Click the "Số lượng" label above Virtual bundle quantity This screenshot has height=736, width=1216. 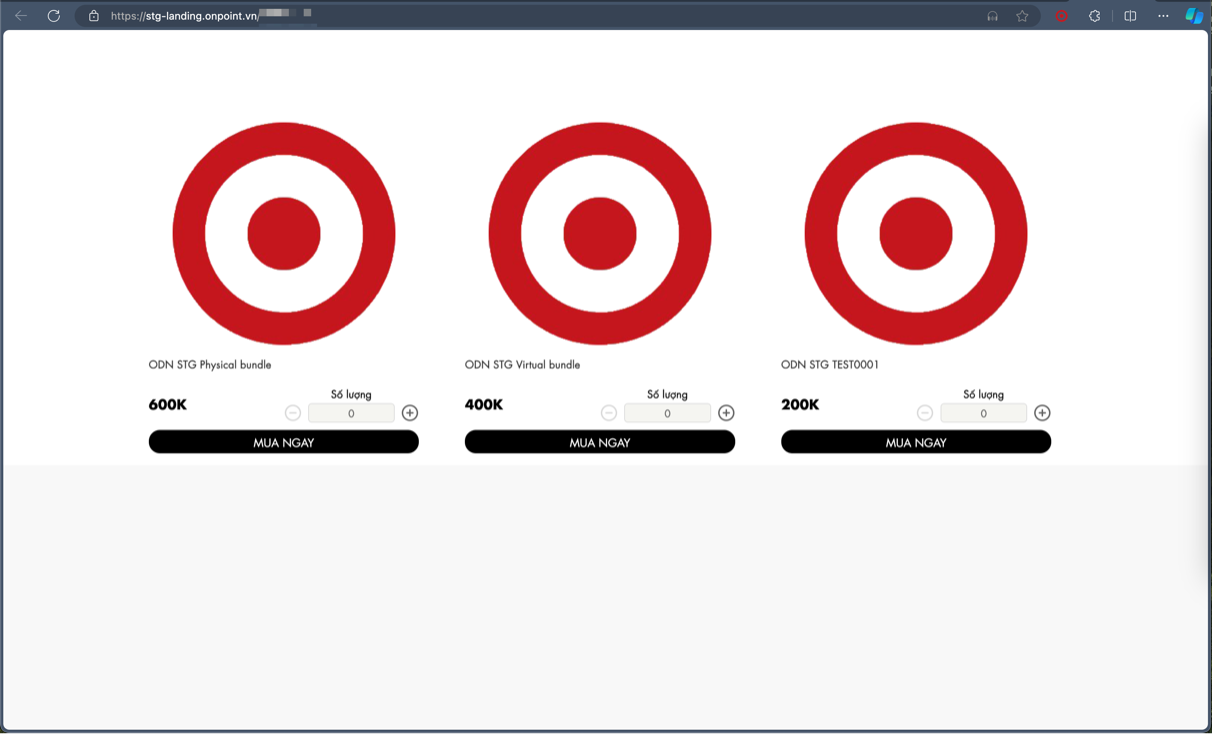click(667, 395)
